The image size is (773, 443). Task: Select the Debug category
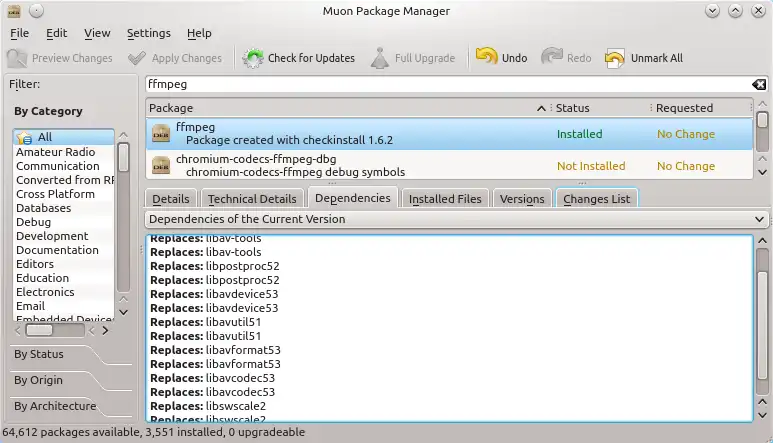pos(34,222)
